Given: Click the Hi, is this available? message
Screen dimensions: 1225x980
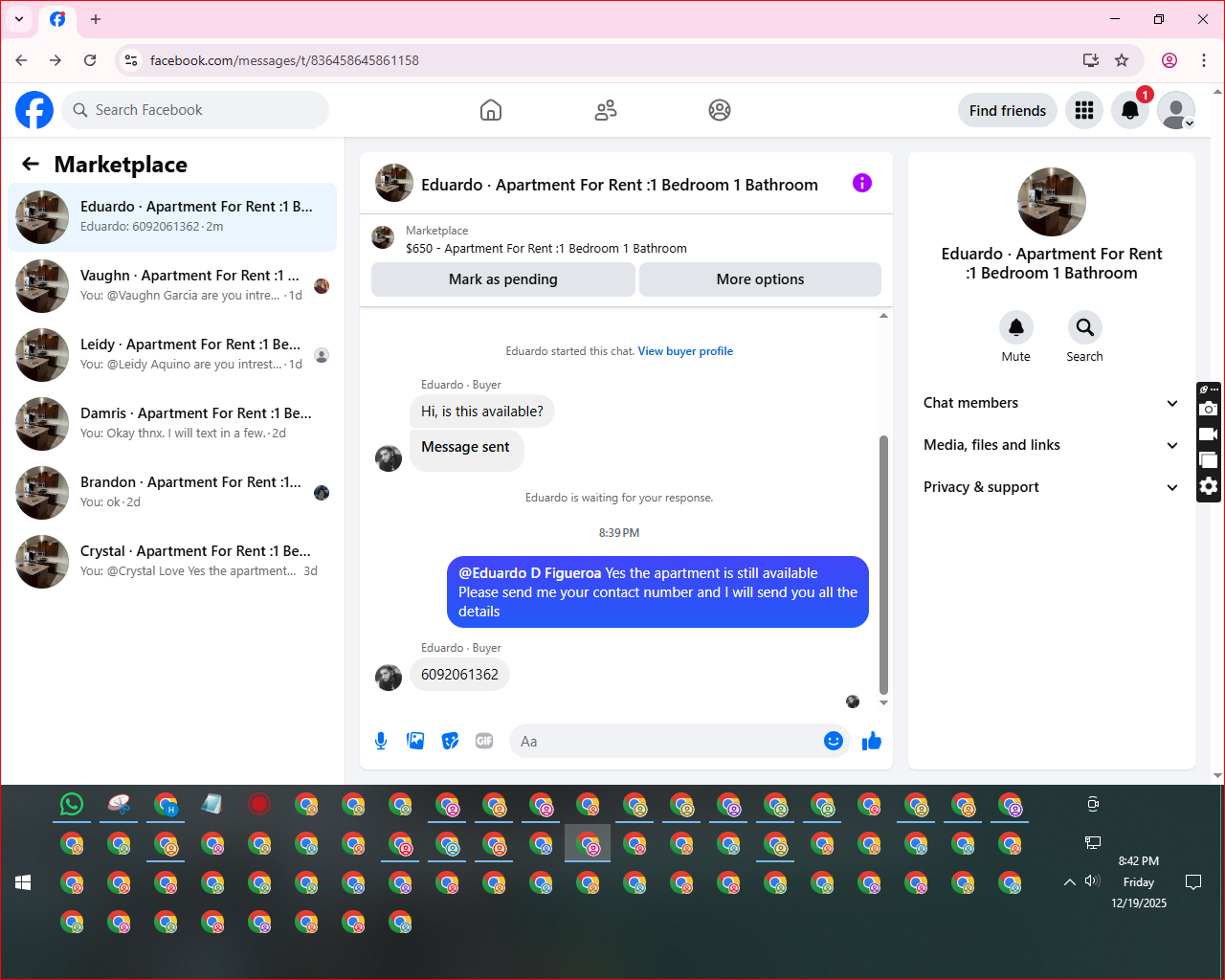Looking at the screenshot, I should coord(482,412).
